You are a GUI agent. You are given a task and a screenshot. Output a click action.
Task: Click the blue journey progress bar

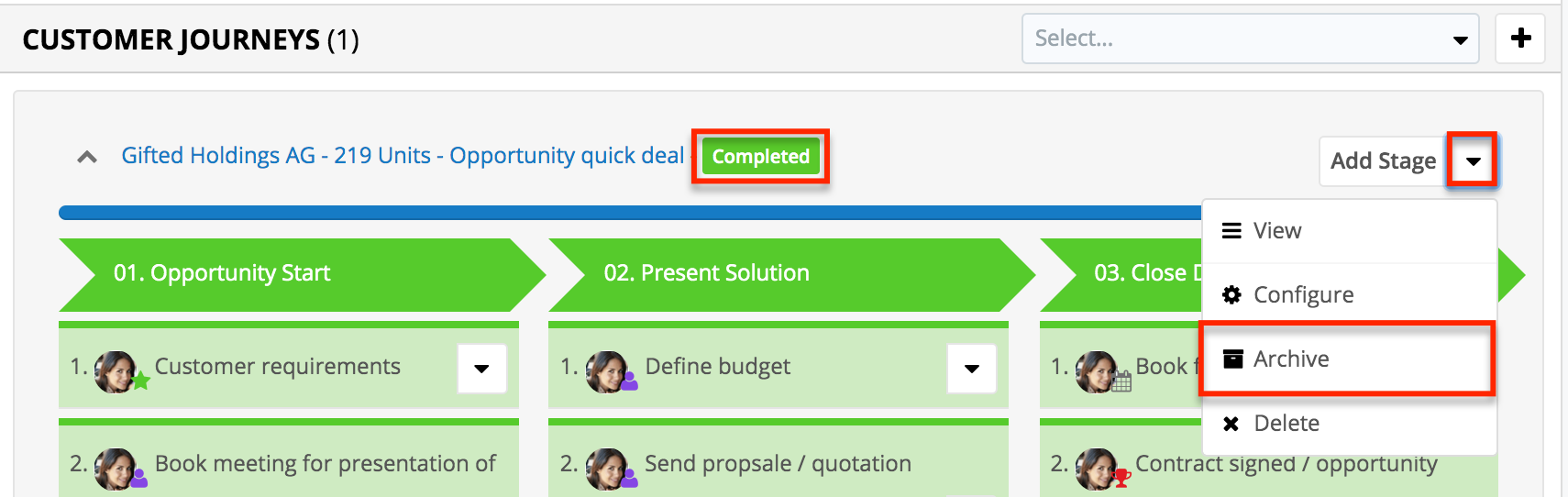pos(624,213)
